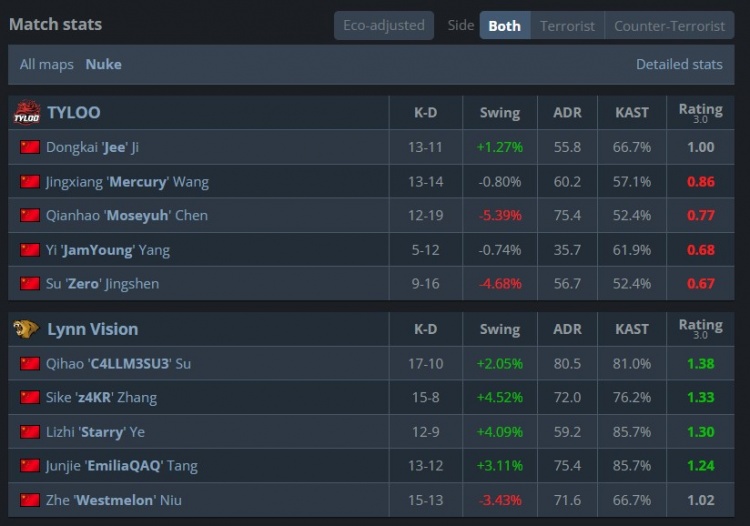Click the flag icon beside Moseyuh
The image size is (750, 526).
tap(30, 215)
